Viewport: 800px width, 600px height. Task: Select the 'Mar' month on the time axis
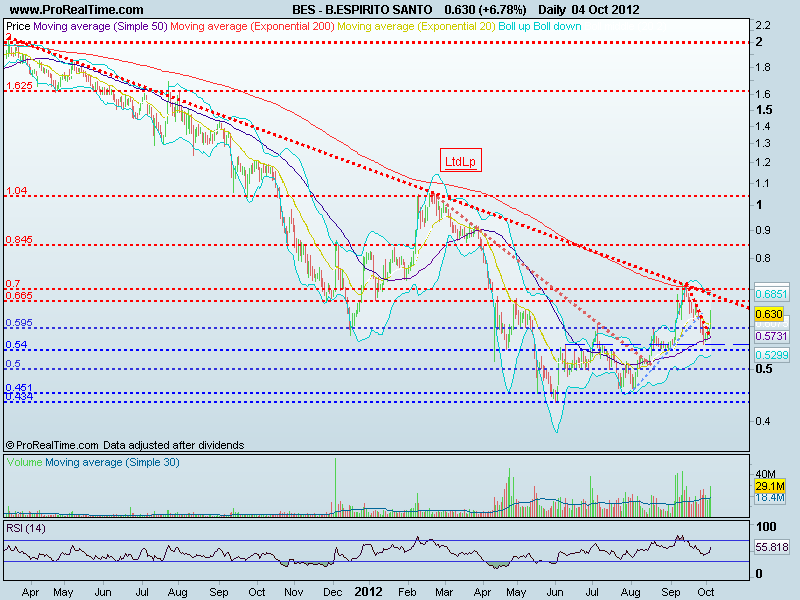444,592
